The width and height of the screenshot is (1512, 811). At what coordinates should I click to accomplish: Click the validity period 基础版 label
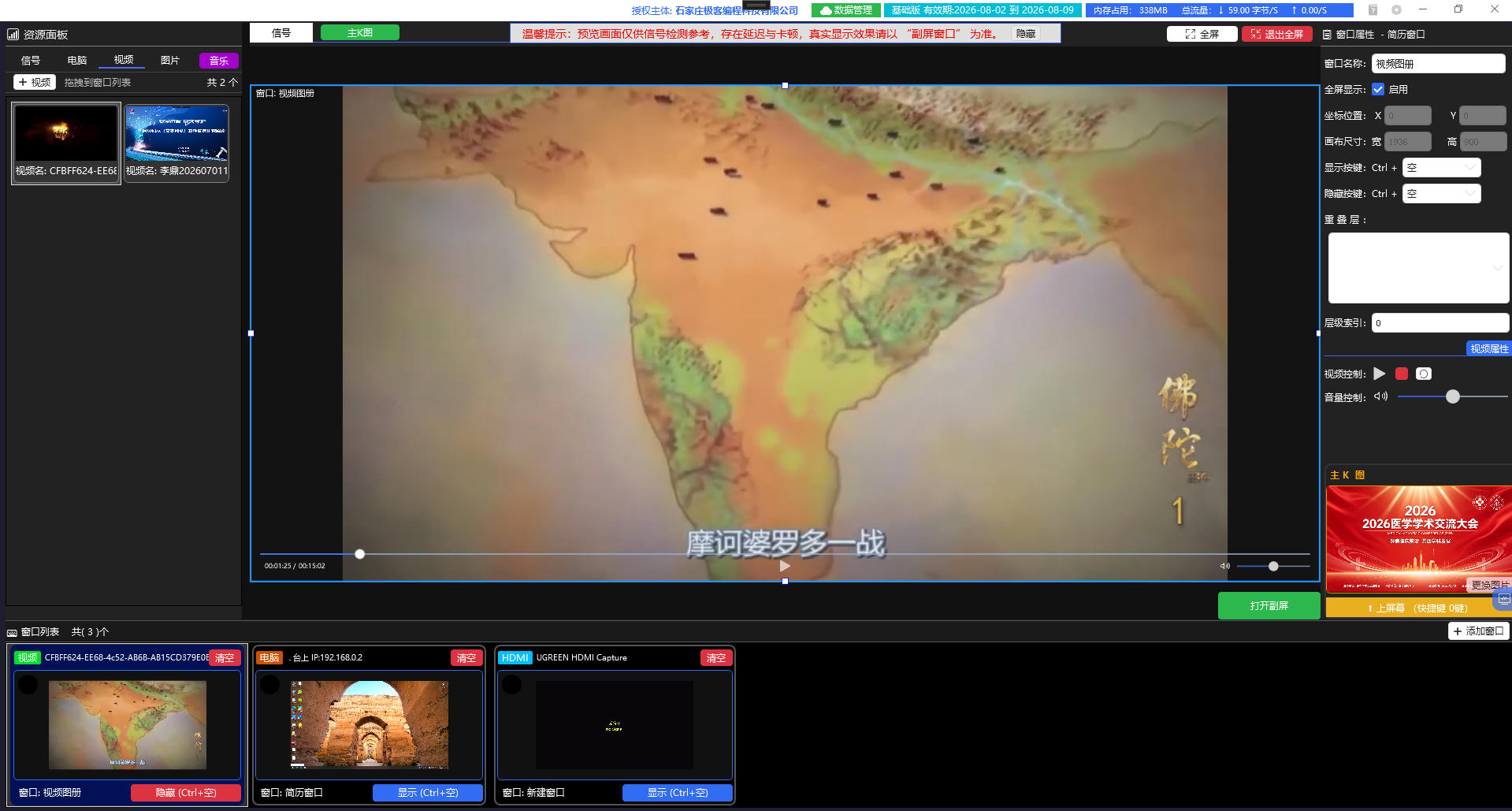pyautogui.click(x=983, y=10)
